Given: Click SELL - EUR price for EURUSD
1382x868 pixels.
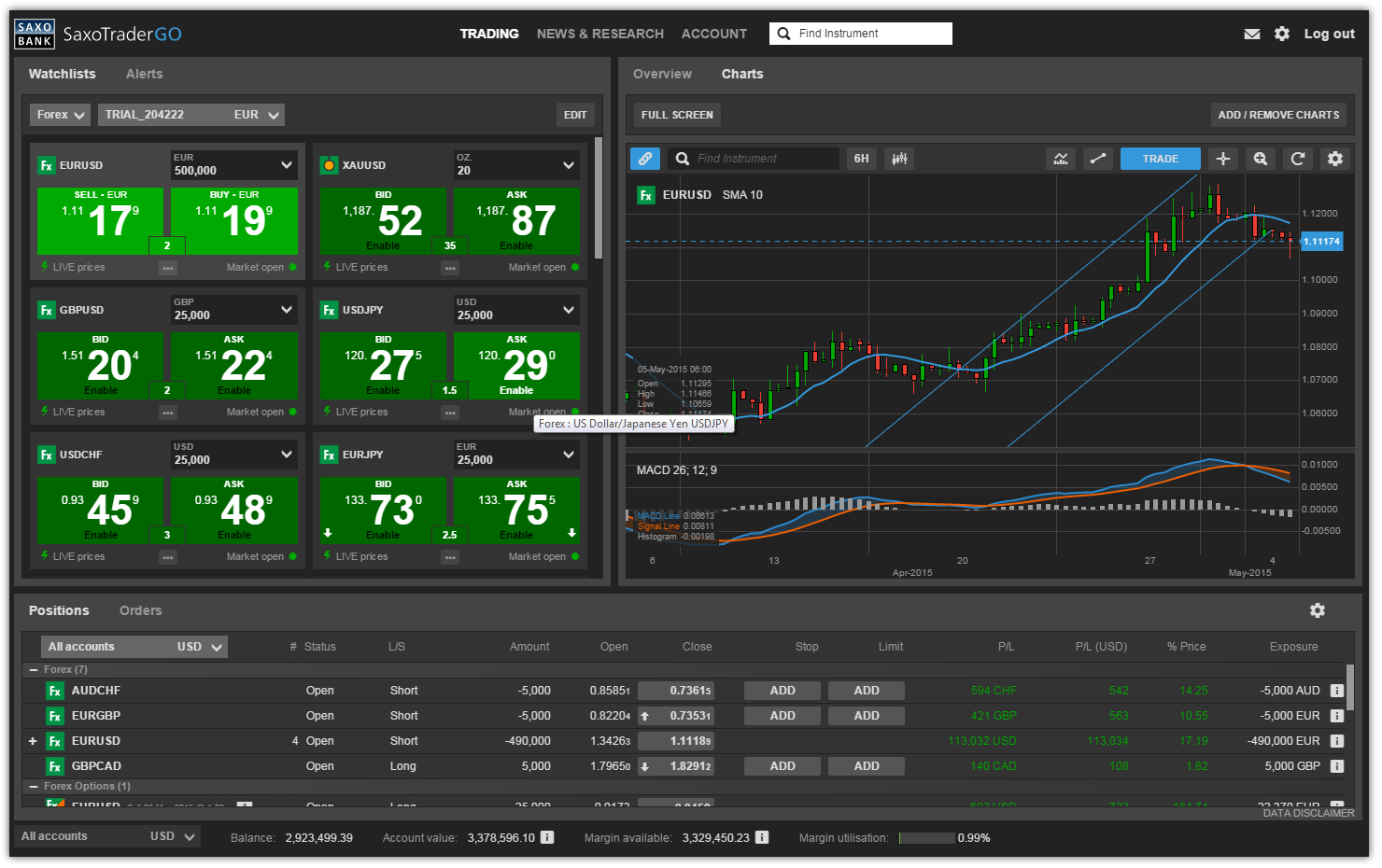Looking at the screenshot, I should [x=100, y=221].
